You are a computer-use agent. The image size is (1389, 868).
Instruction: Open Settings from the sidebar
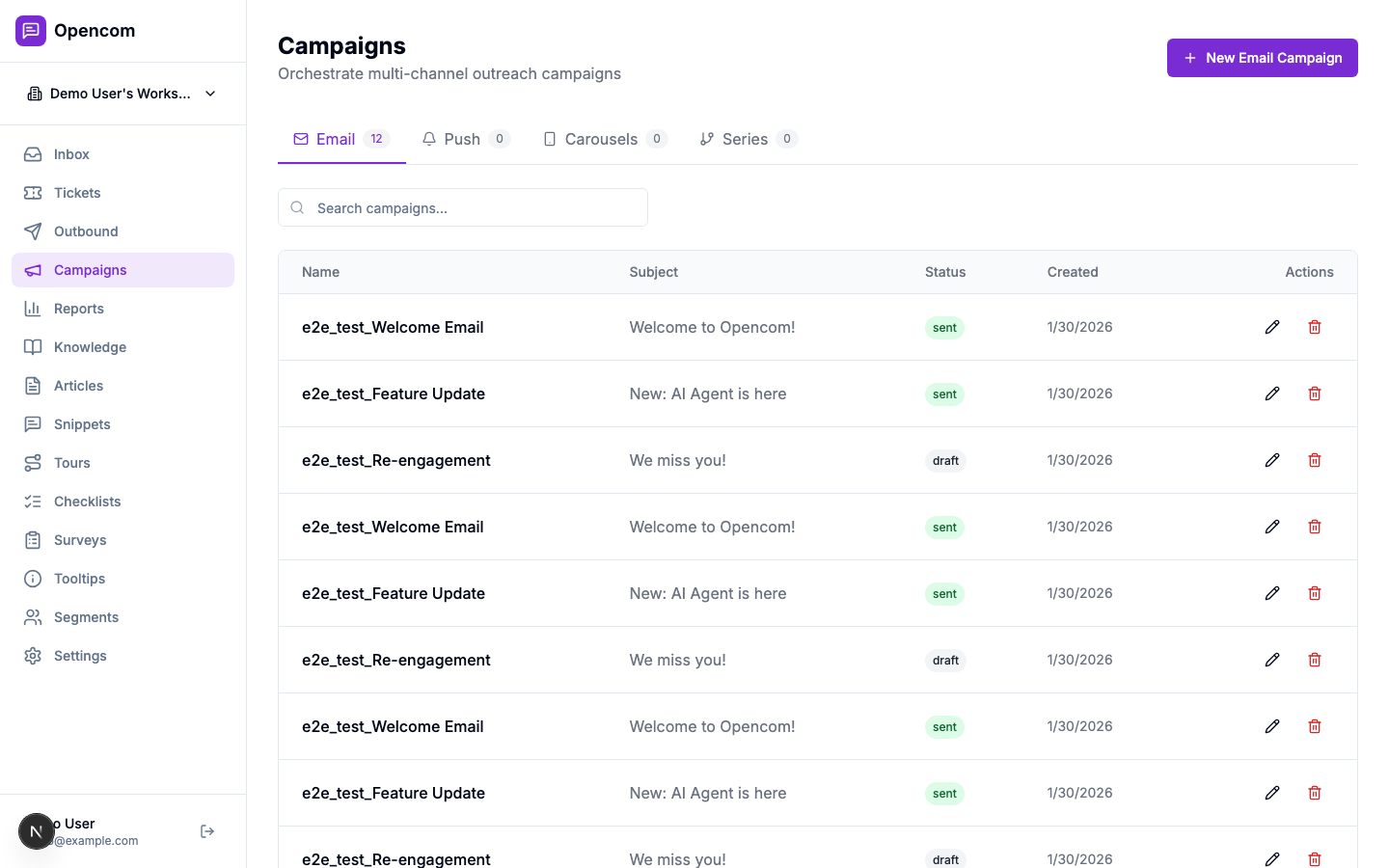click(x=79, y=656)
